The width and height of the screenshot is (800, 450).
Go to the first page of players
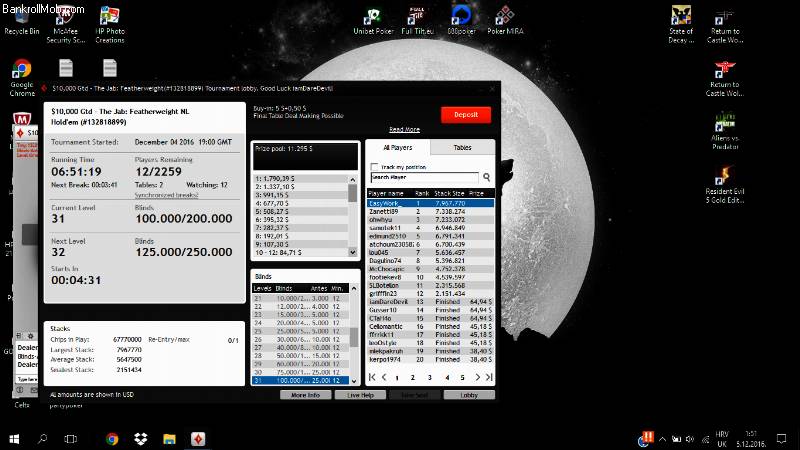click(x=372, y=377)
